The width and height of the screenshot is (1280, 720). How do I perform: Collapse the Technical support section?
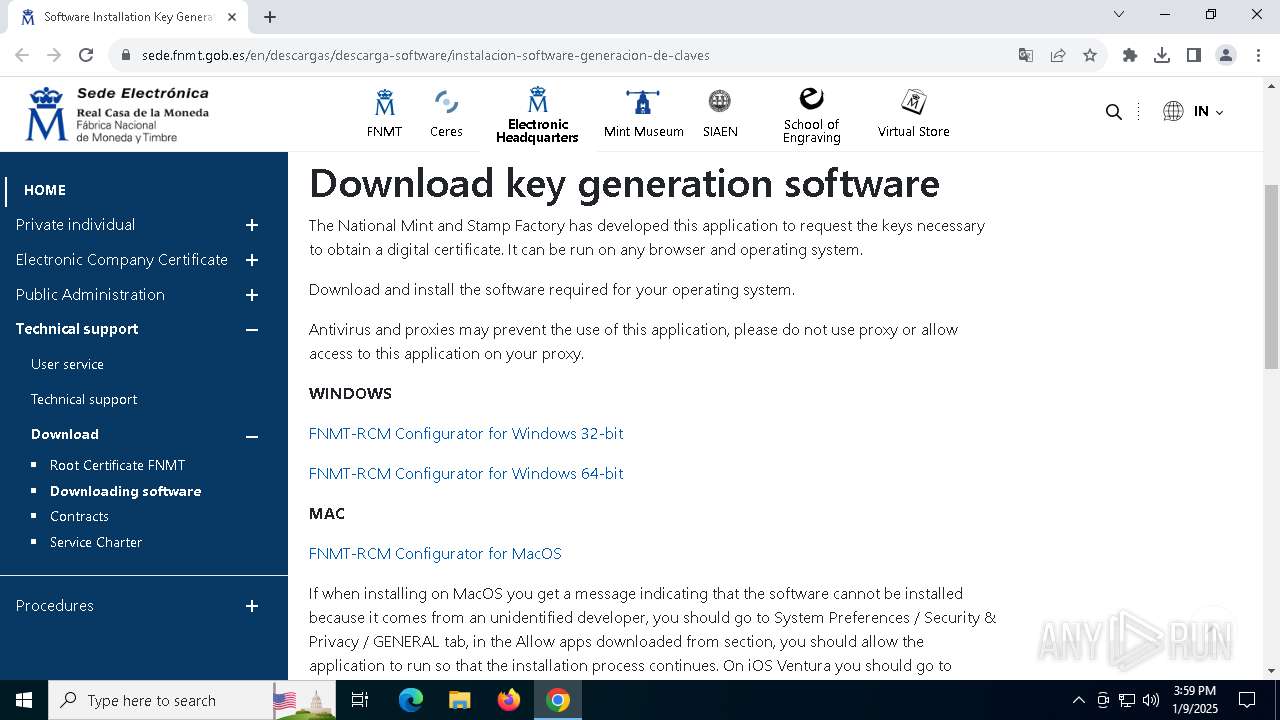click(252, 329)
